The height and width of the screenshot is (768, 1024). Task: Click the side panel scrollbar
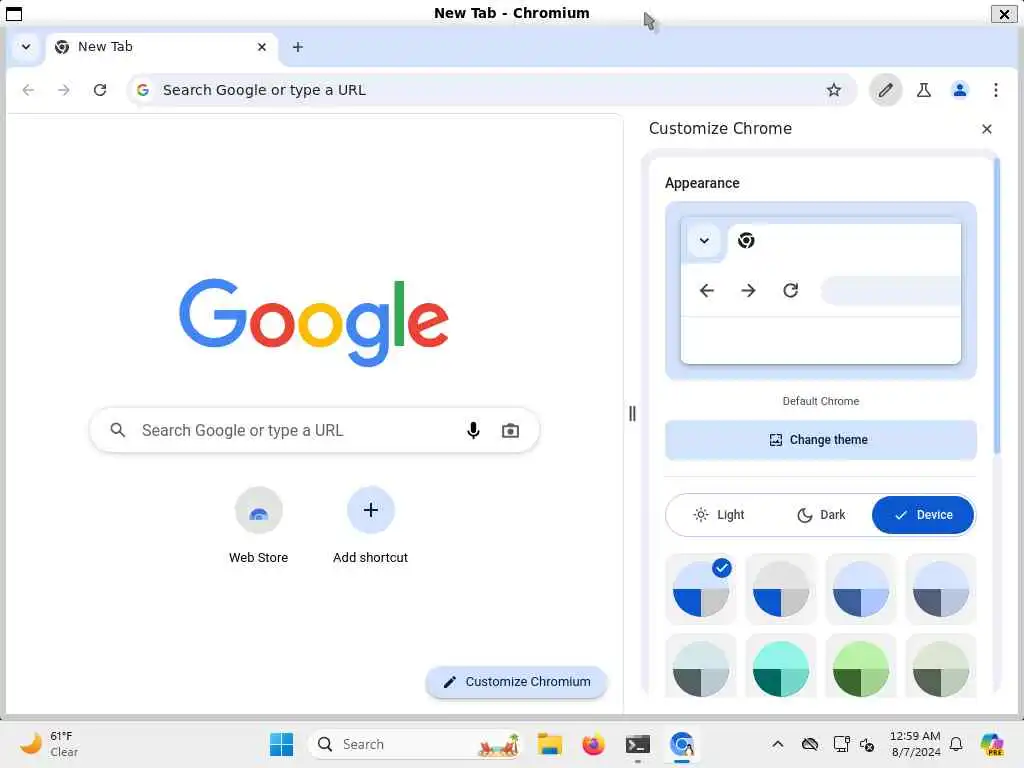996,306
